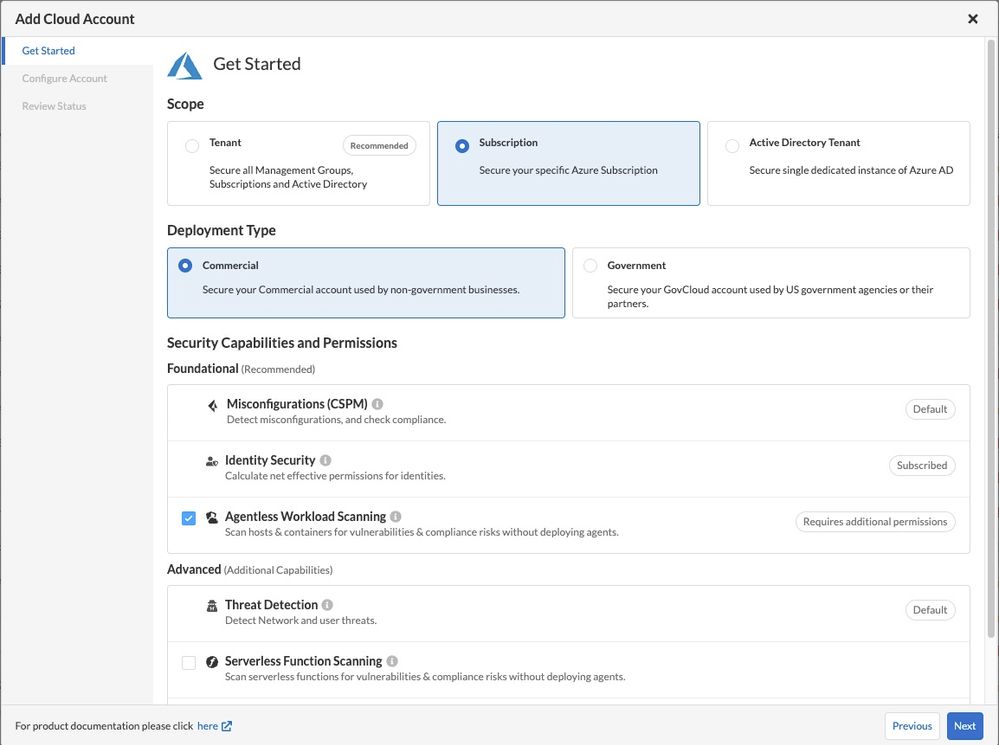Select the Government deployment type
The height and width of the screenshot is (745, 999).
coord(590,266)
